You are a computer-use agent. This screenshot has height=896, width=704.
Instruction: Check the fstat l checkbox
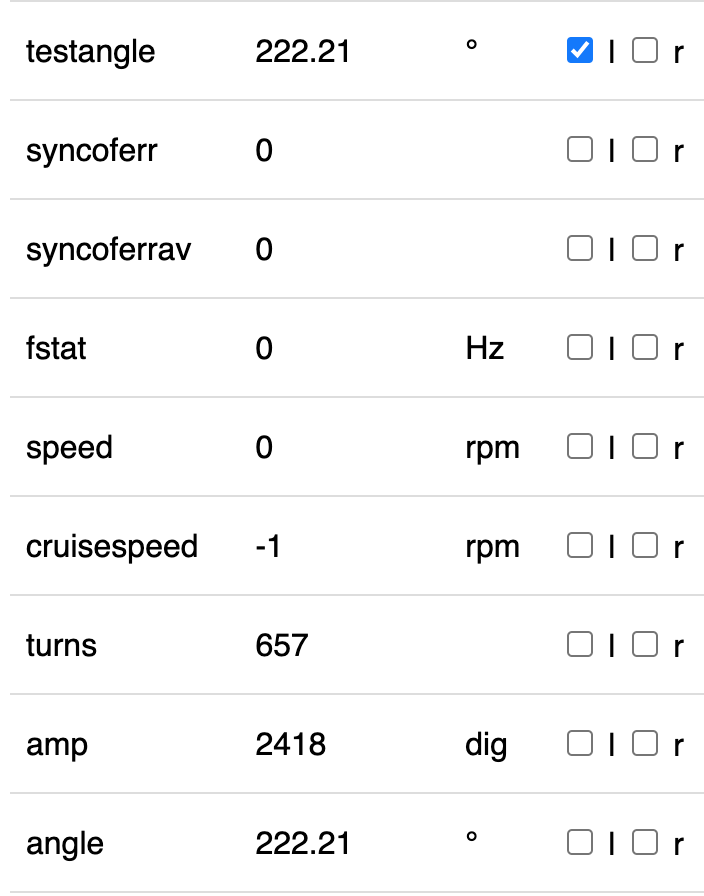(x=580, y=347)
